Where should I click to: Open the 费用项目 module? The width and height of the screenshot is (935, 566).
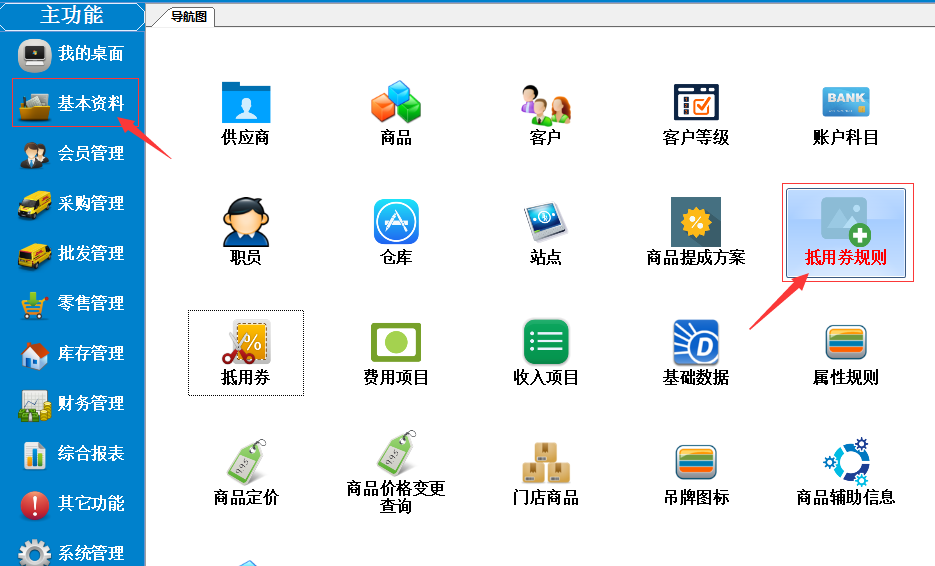click(x=396, y=354)
